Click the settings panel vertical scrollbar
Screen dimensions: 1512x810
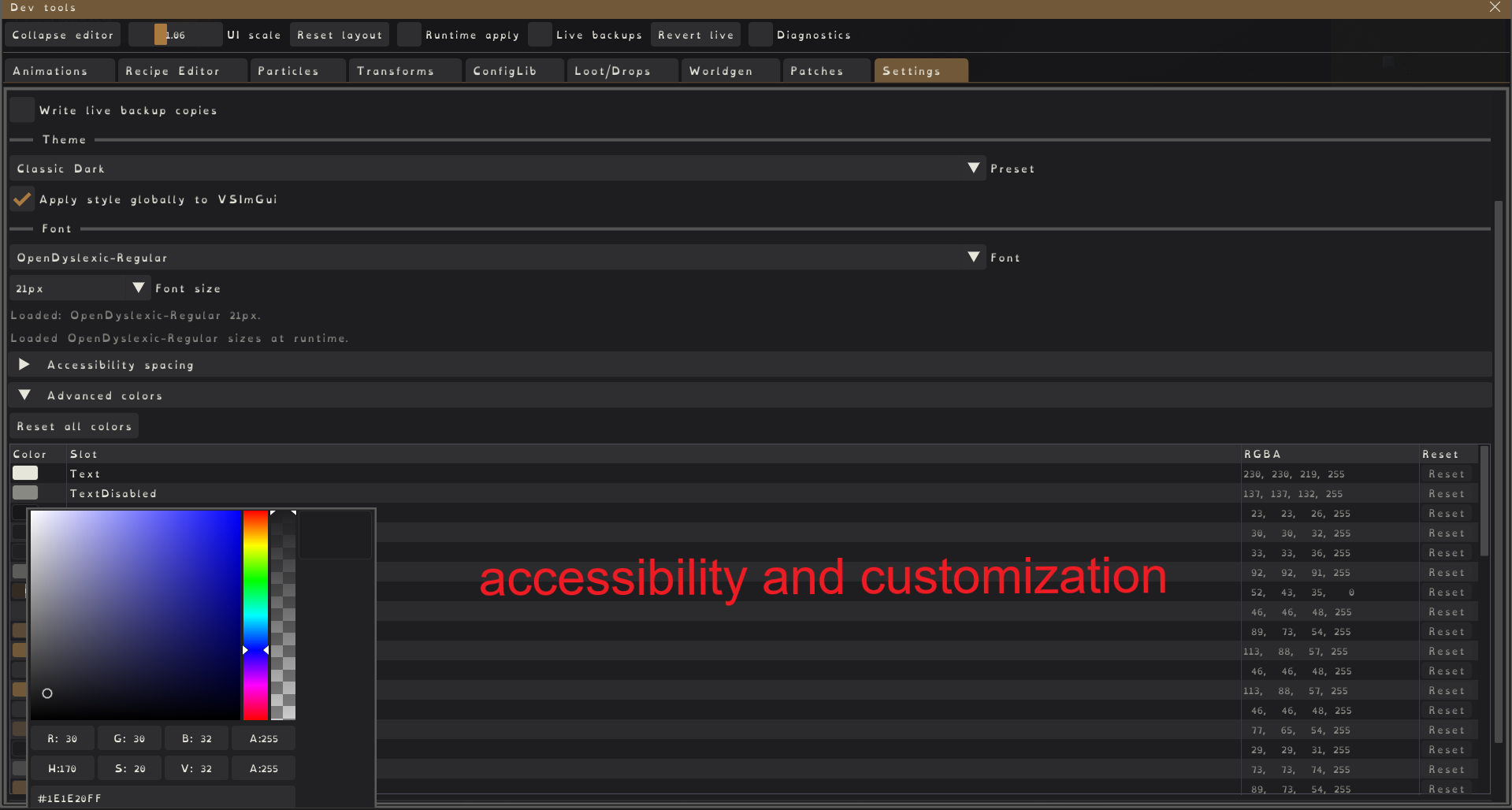1499,473
